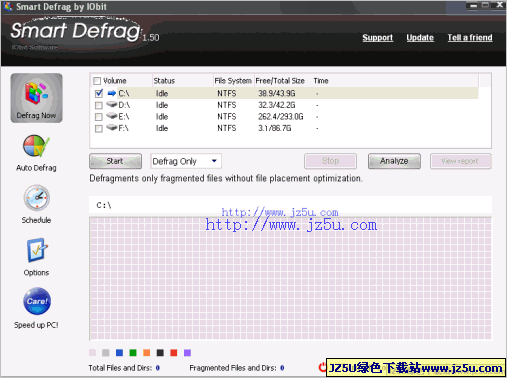This screenshot has height=378, width=507.
Task: Click the Fragmented Files and Dirs value
Action: [x=282, y=368]
